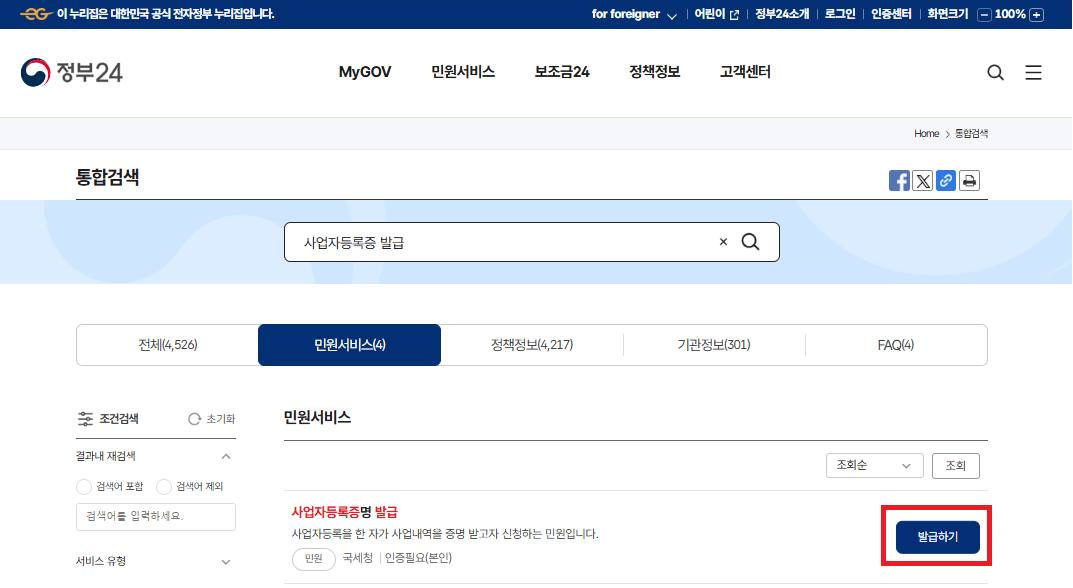Increase screen size with the + control
The width and height of the screenshot is (1073, 588).
click(1035, 14)
